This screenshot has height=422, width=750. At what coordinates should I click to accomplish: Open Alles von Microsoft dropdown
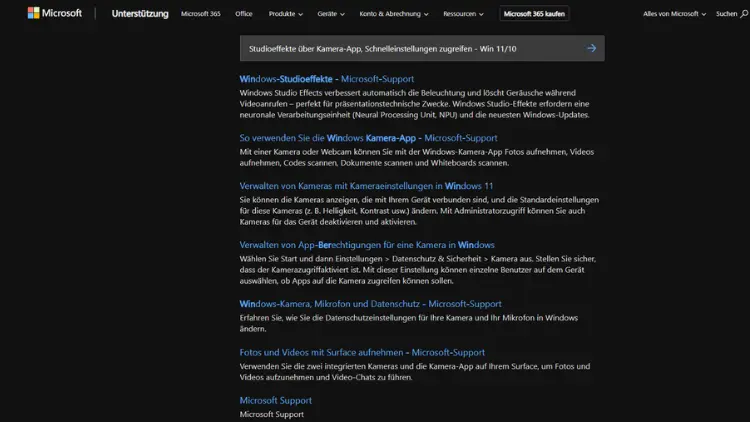tap(674, 14)
